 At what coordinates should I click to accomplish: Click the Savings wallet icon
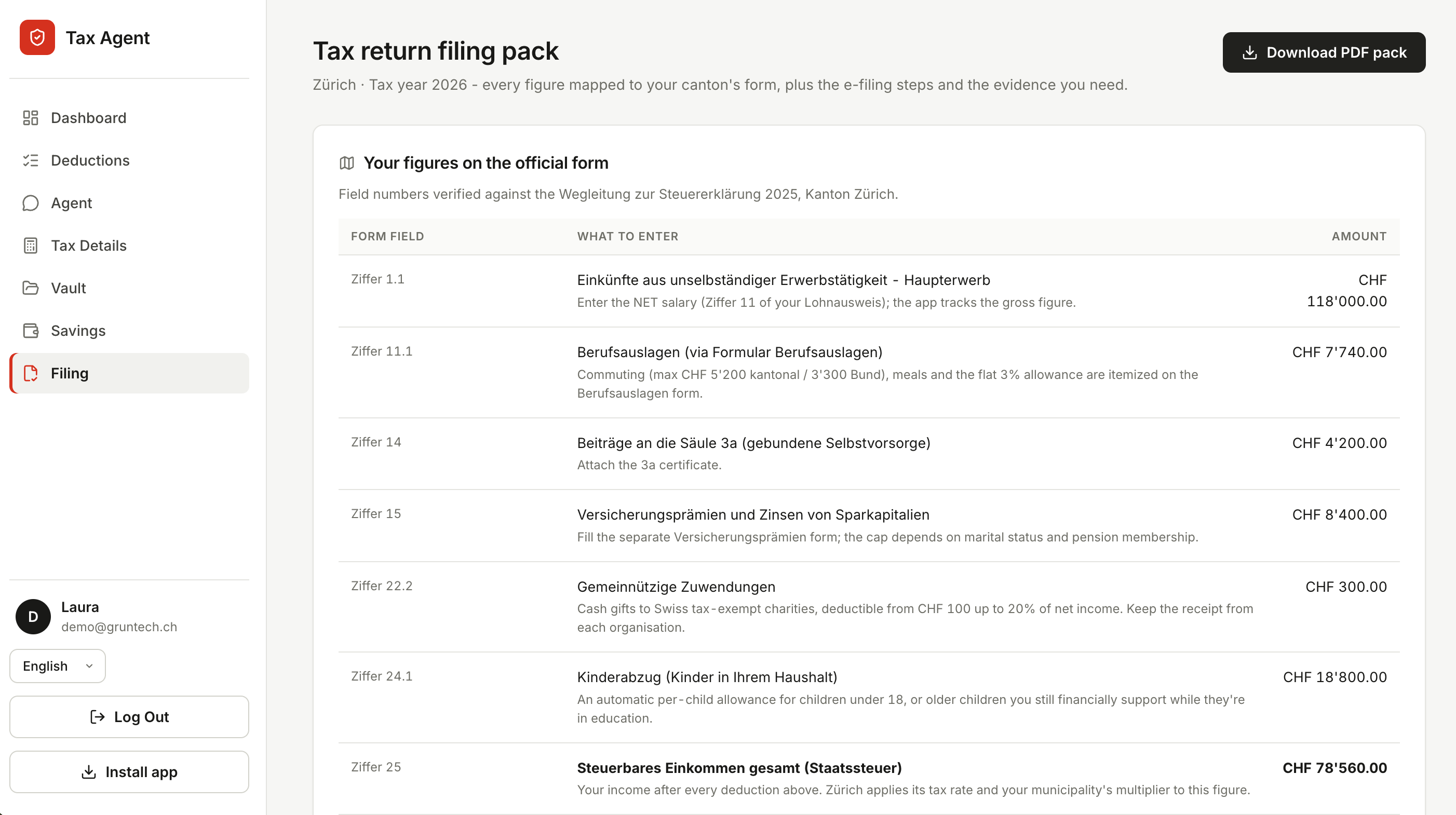[x=31, y=331]
